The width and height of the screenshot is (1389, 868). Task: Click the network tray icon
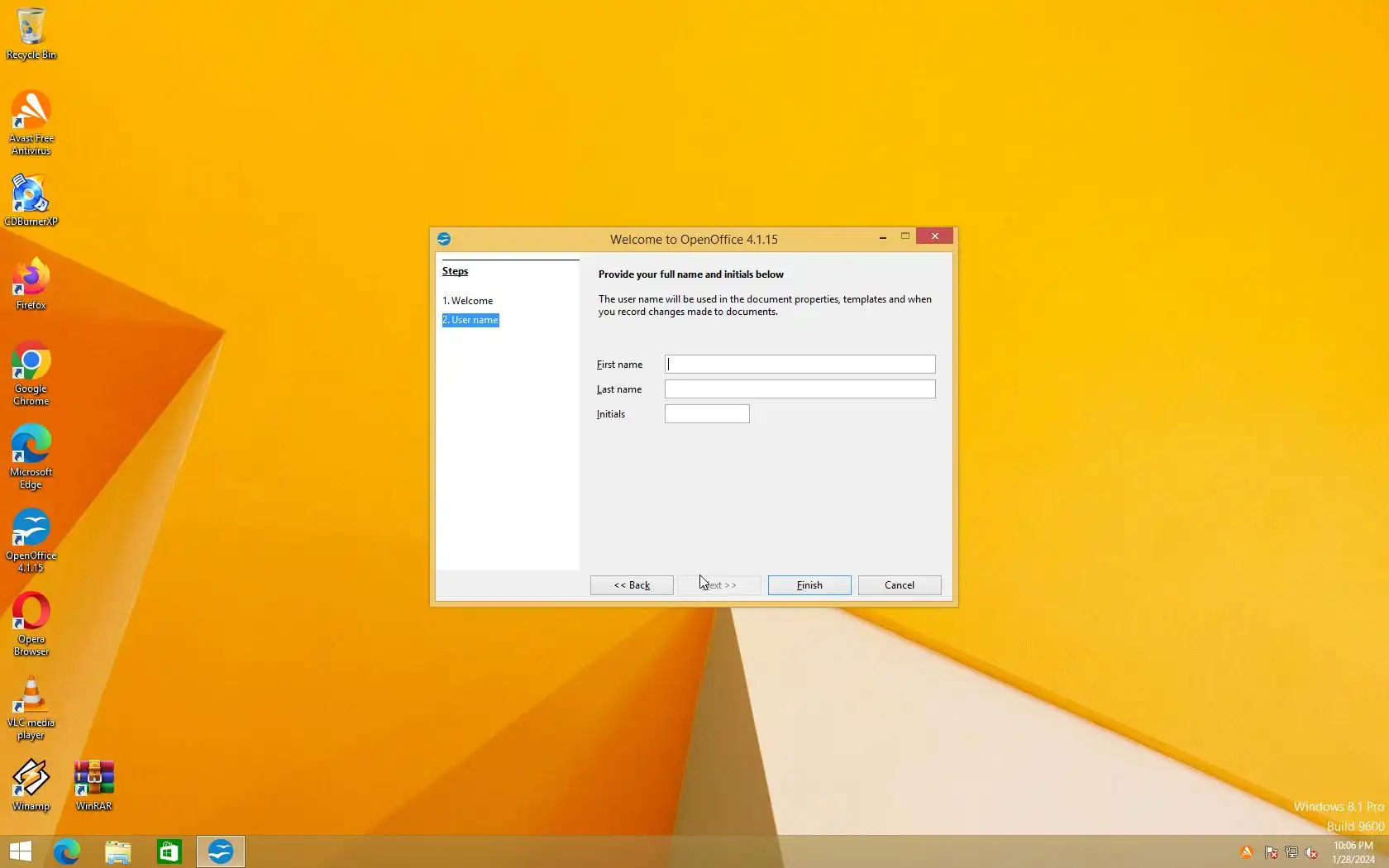[1291, 852]
